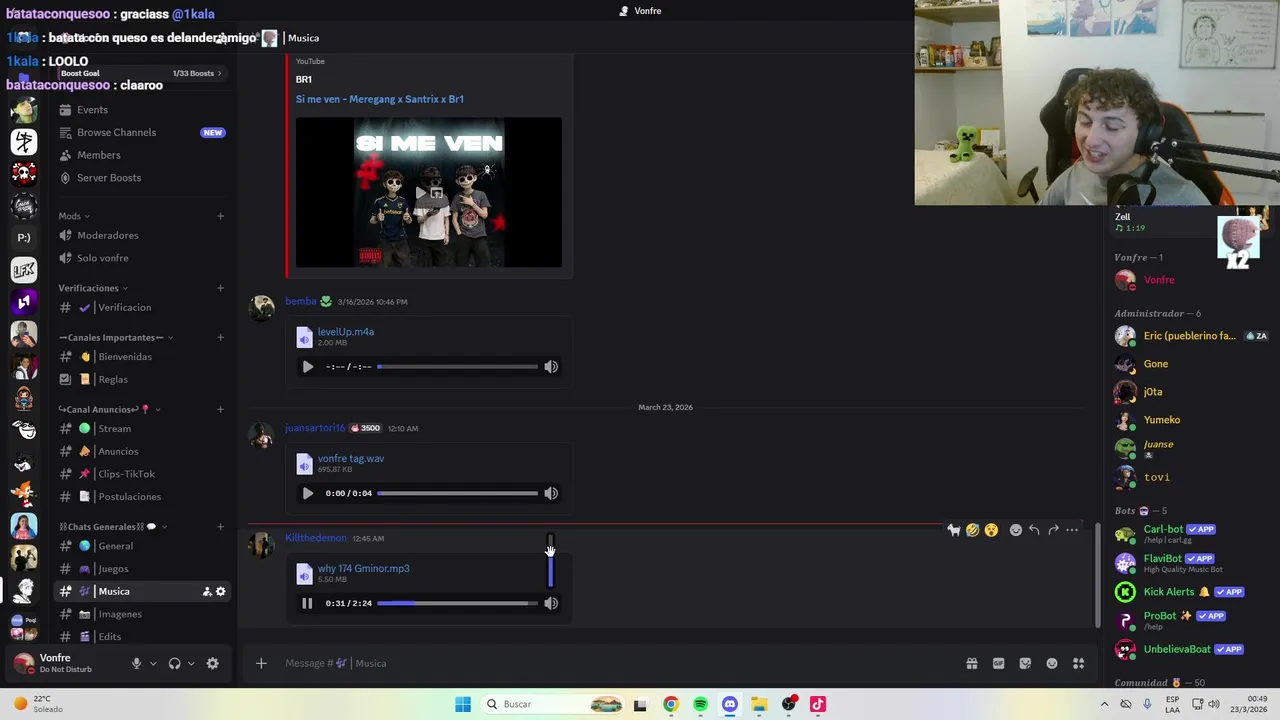This screenshot has width=1280, height=720.
Task: Collapse the Canal Anuncios category
Action: click(109, 409)
